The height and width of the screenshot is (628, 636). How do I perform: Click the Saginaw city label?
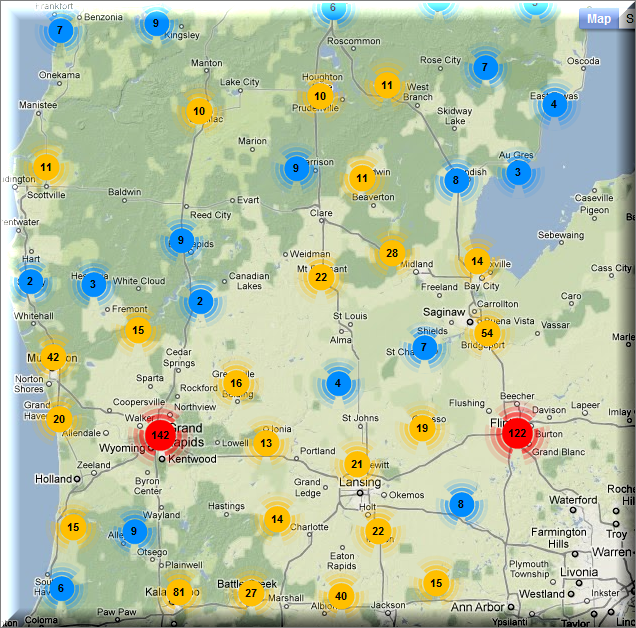[x=444, y=312]
